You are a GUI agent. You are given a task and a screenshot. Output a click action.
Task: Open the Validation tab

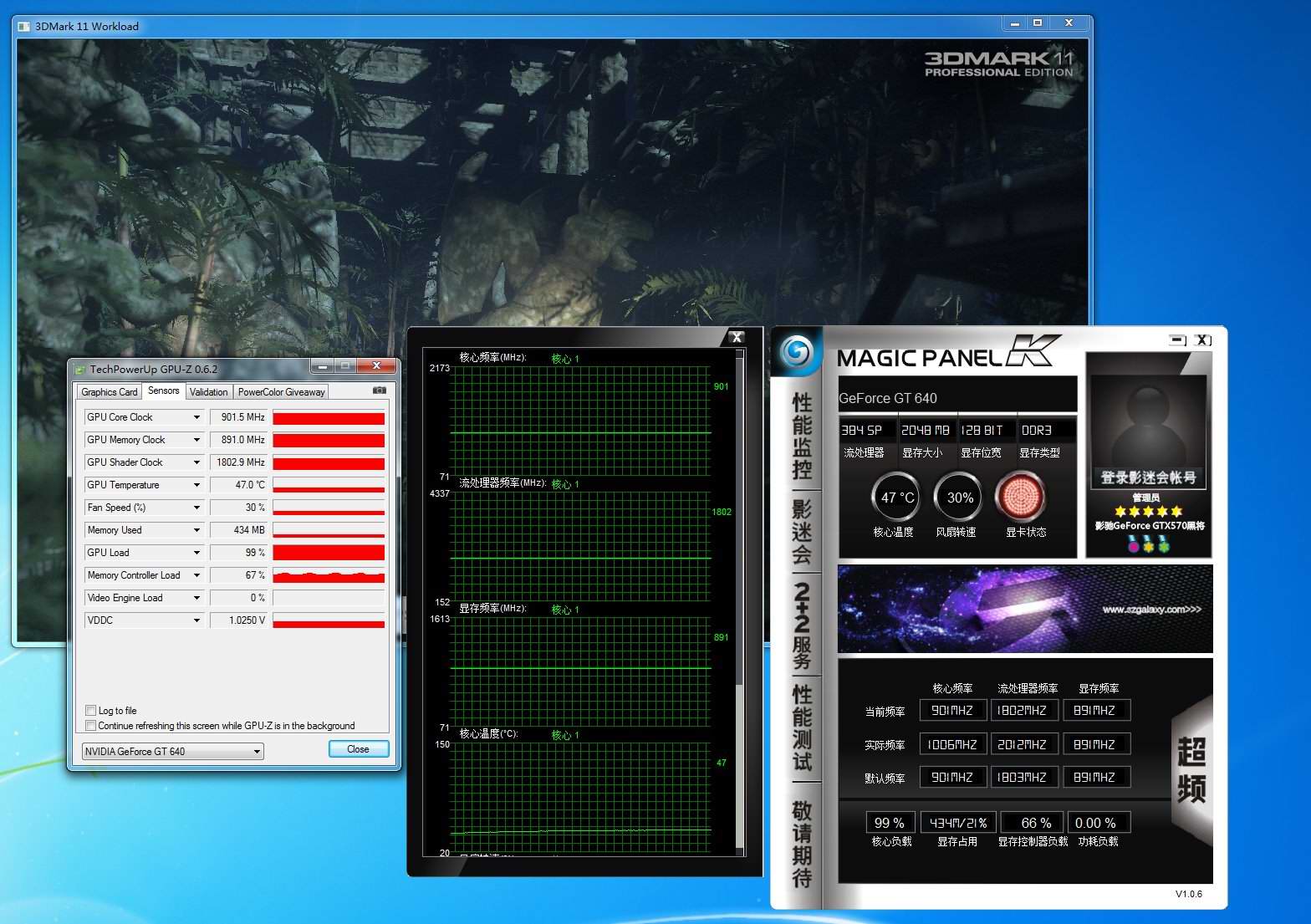click(208, 392)
